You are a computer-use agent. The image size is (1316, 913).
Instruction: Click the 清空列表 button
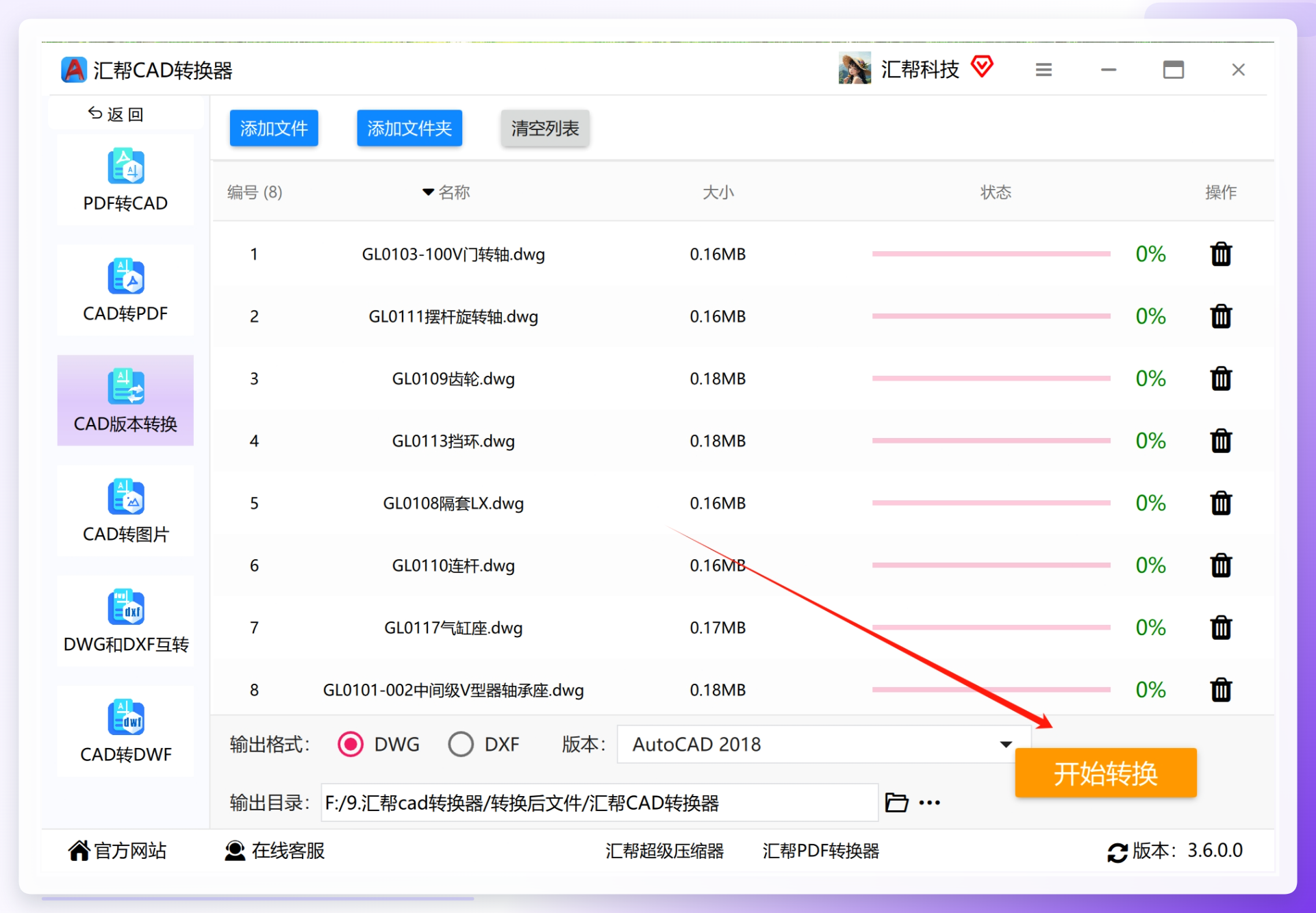pos(545,128)
